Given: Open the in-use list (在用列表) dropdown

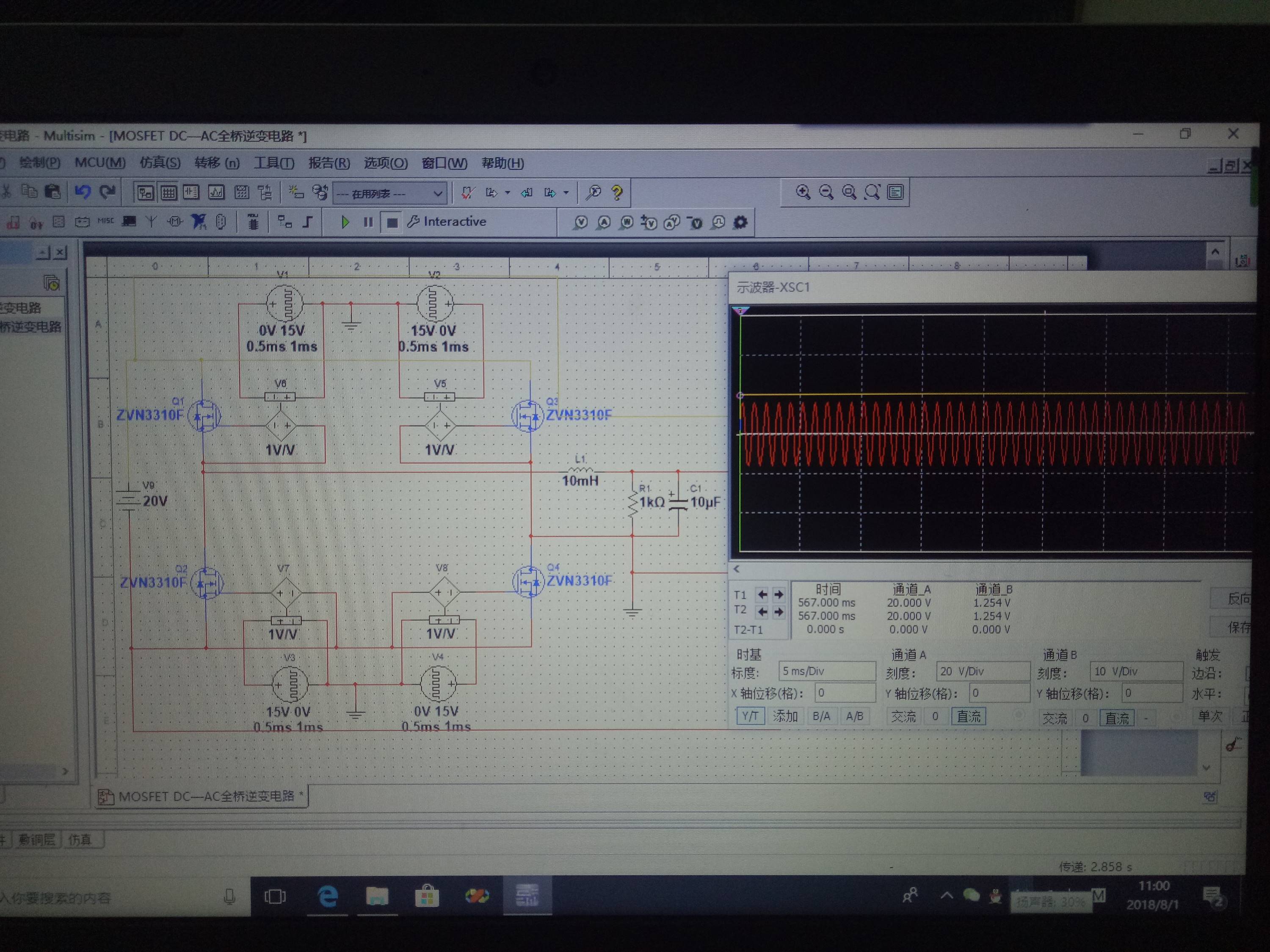Looking at the screenshot, I should pyautogui.click(x=389, y=193).
